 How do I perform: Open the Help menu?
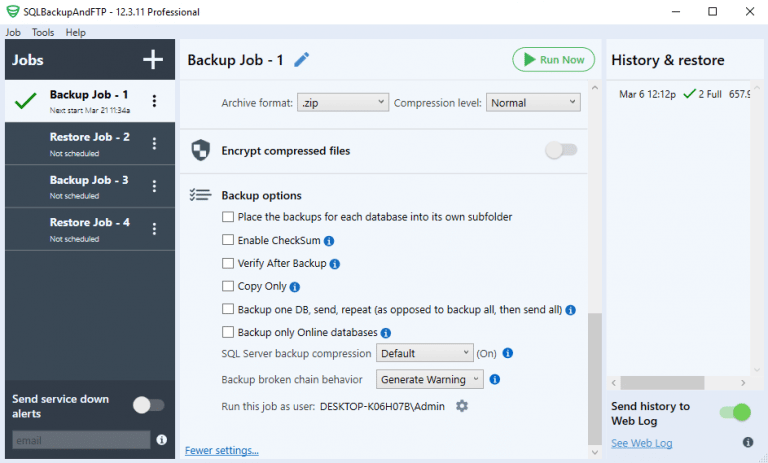pos(75,32)
